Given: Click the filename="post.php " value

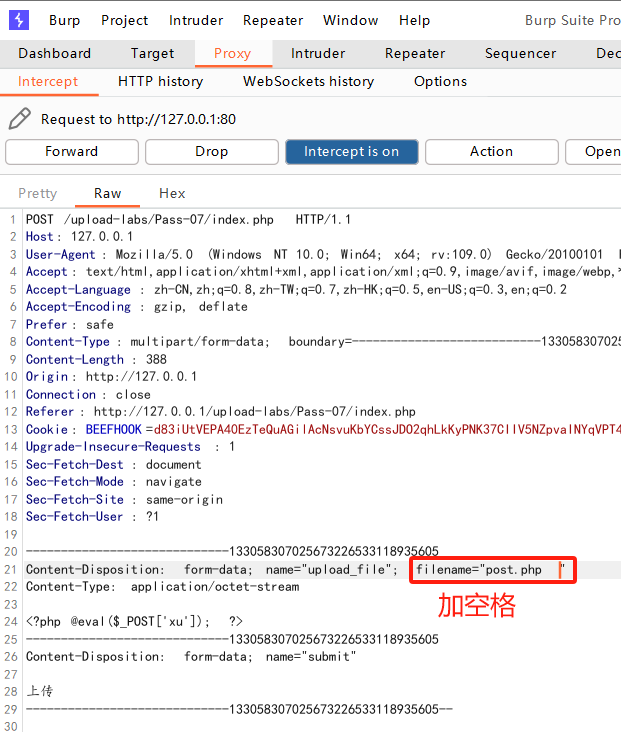Looking at the screenshot, I should [490, 570].
